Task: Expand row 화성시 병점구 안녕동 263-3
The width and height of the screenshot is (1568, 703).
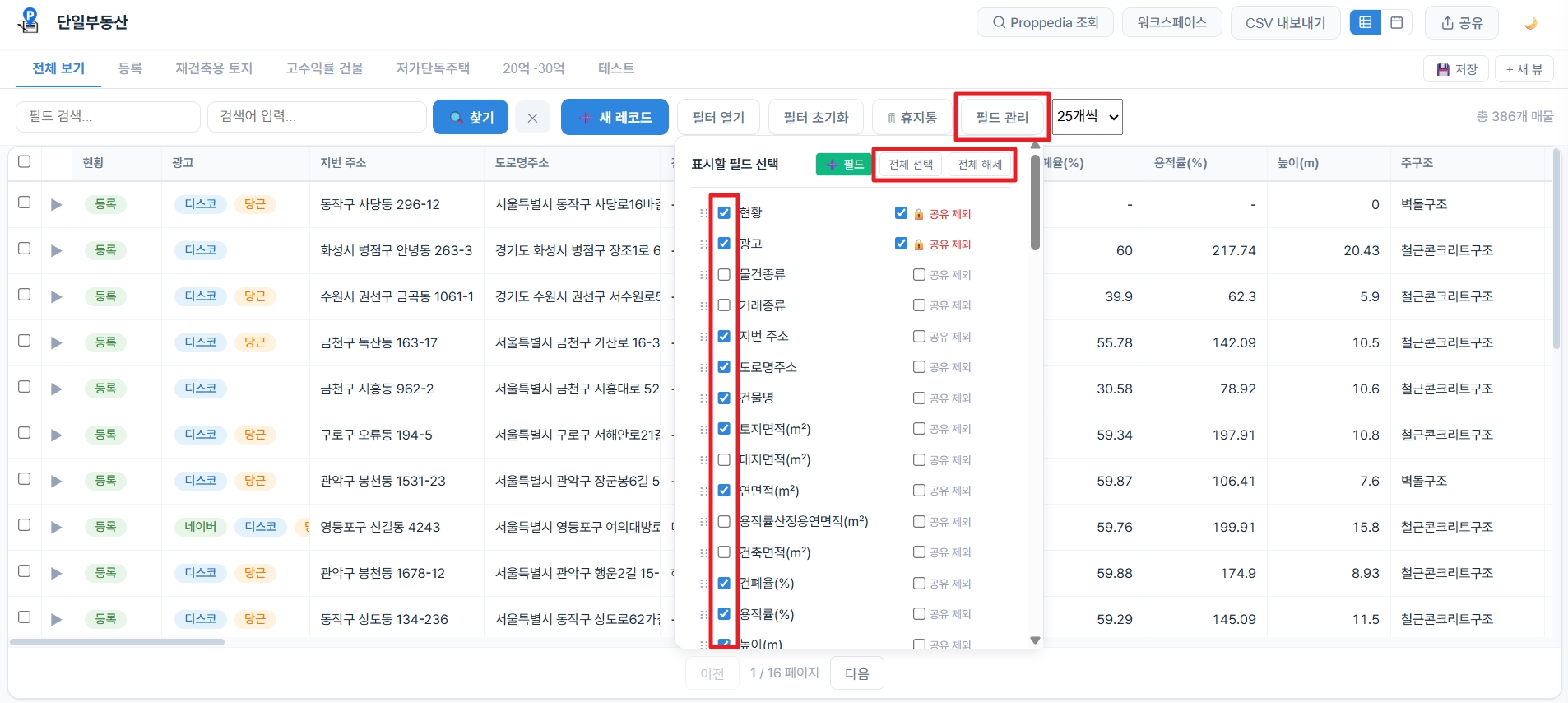Action: (x=56, y=250)
